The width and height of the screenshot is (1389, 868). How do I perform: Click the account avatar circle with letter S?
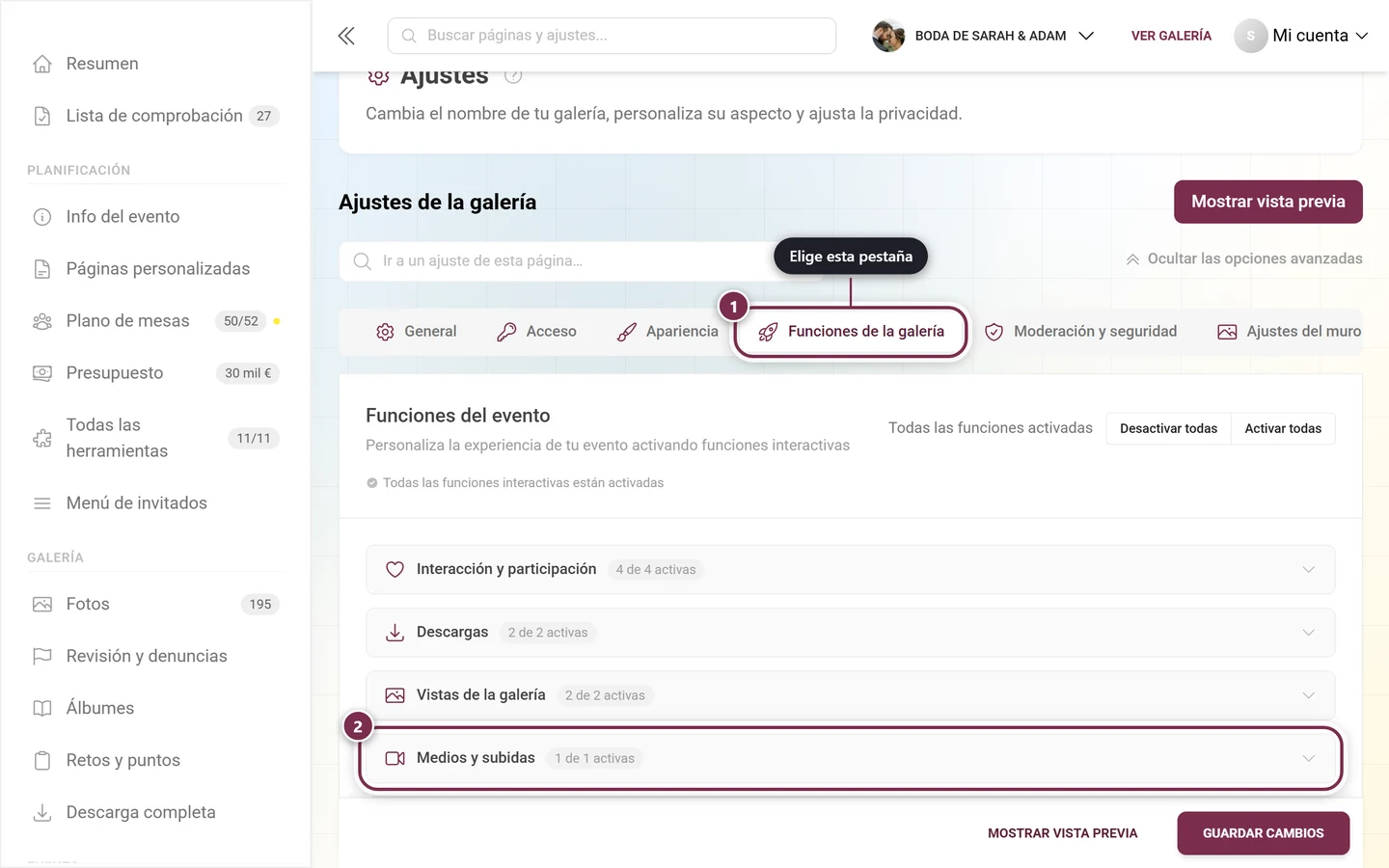pyautogui.click(x=1250, y=36)
